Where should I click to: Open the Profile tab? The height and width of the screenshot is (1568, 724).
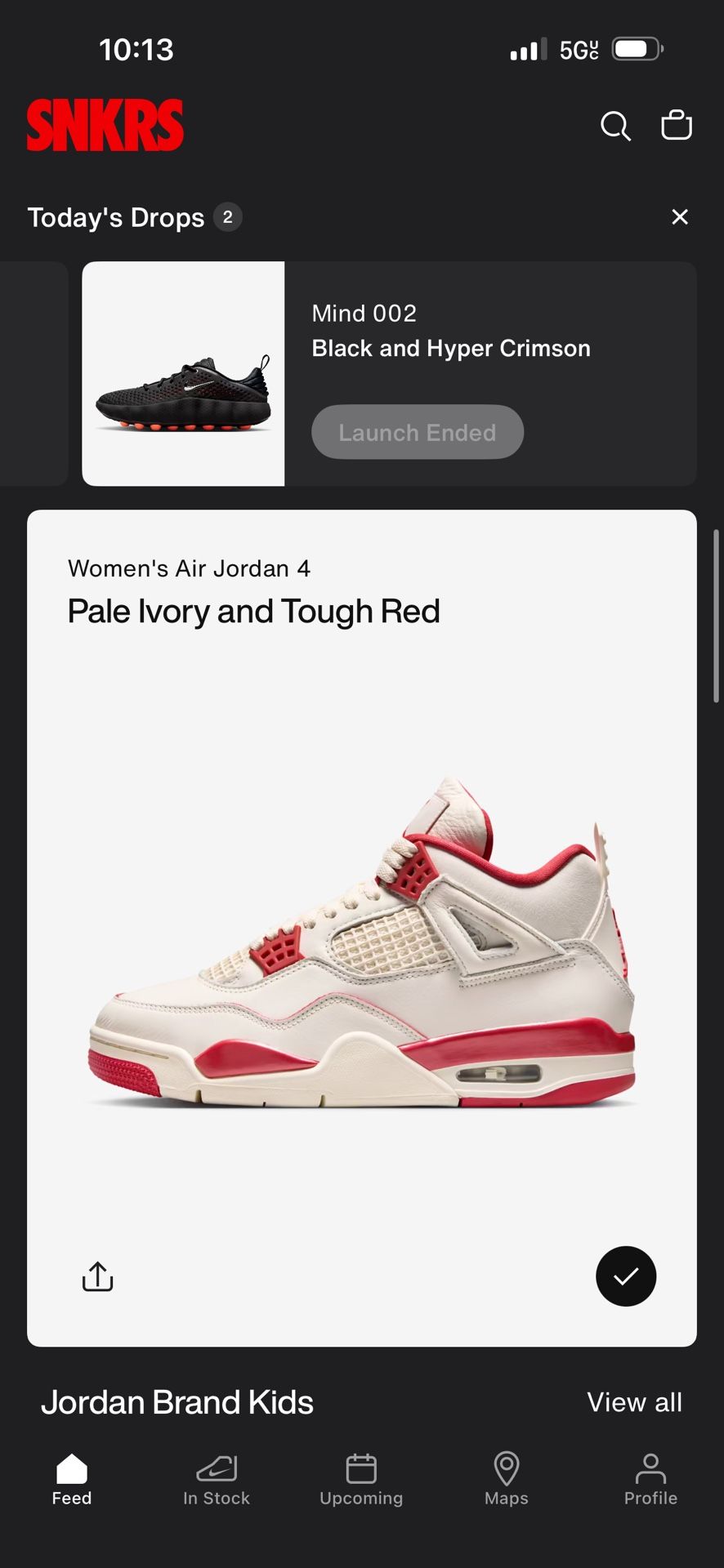pos(650,1479)
